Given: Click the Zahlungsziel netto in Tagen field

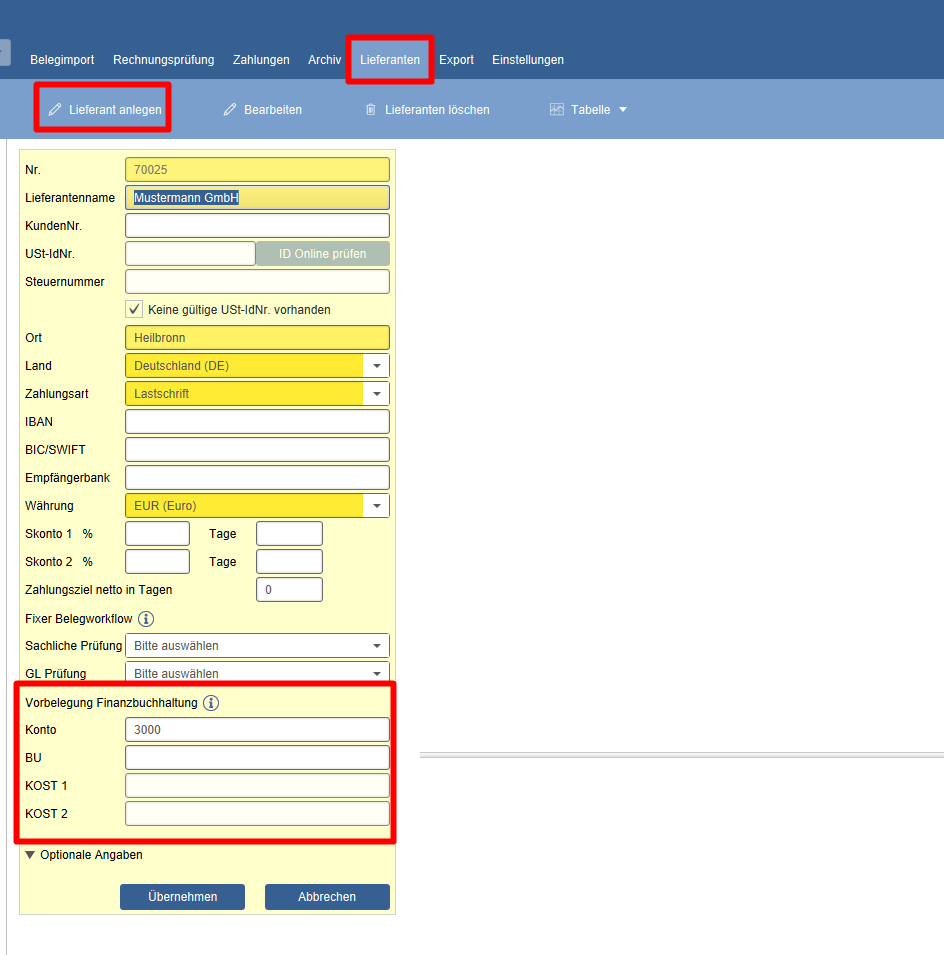Looking at the screenshot, I should pyautogui.click(x=289, y=590).
